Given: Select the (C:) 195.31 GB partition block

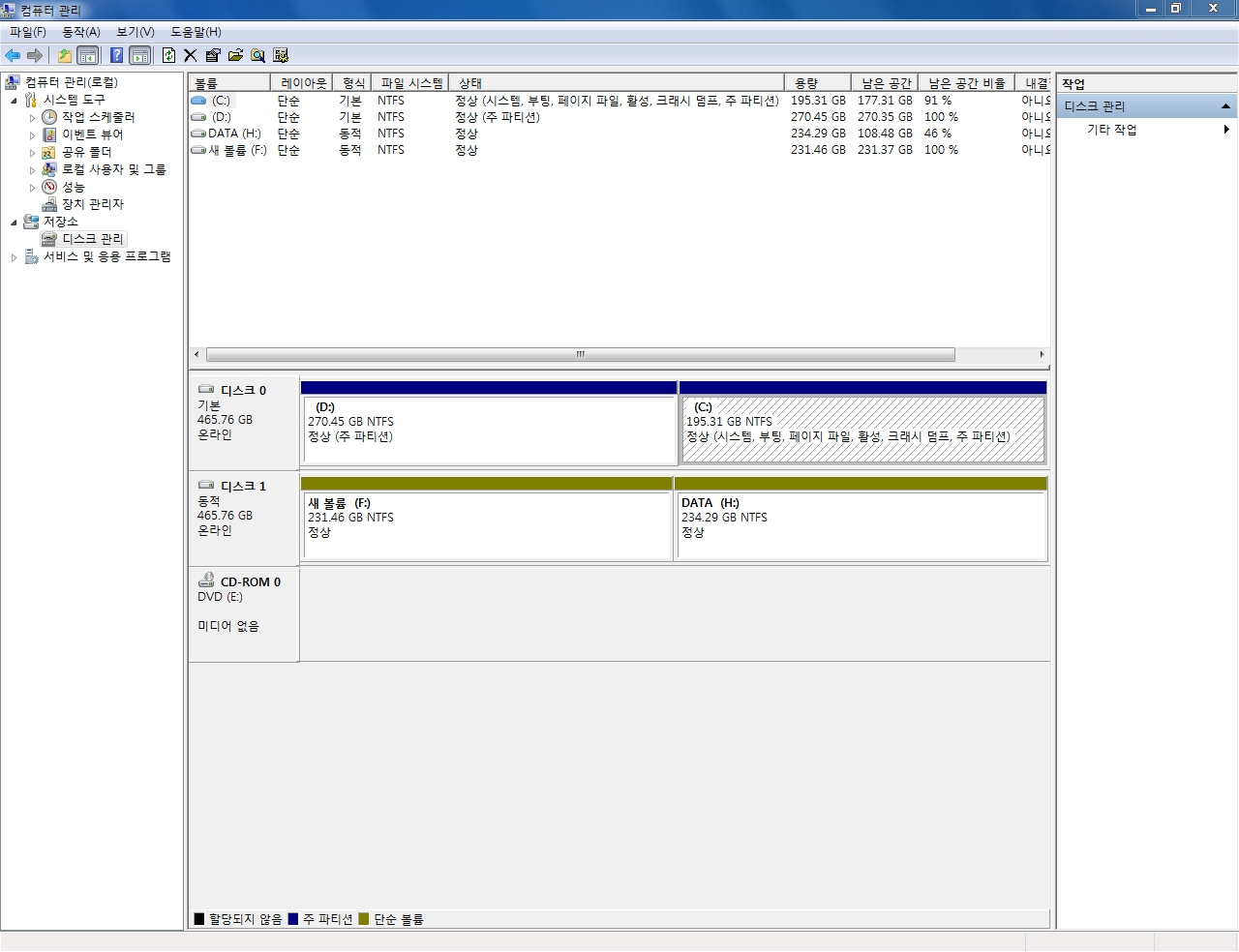Looking at the screenshot, I should tap(862, 423).
